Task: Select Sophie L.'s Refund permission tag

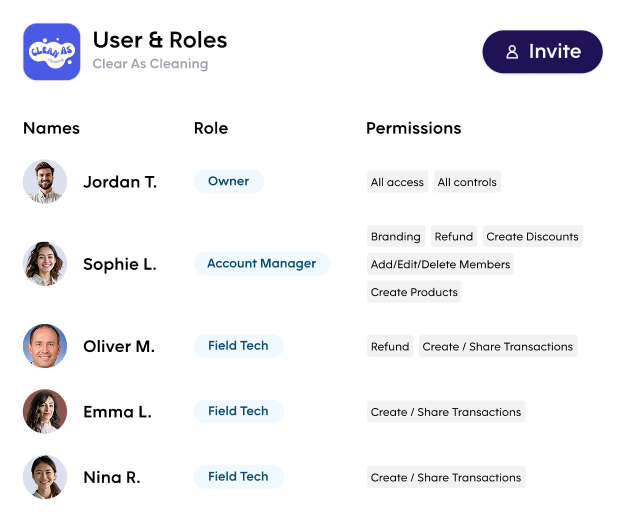Action: pos(454,236)
